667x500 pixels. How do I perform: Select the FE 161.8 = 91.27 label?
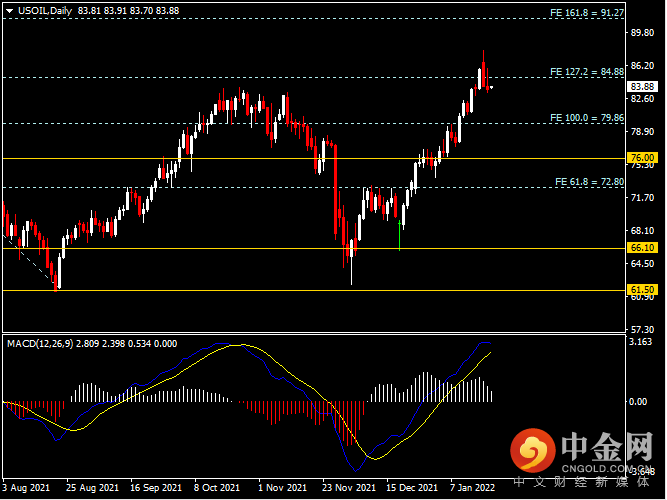click(x=587, y=13)
